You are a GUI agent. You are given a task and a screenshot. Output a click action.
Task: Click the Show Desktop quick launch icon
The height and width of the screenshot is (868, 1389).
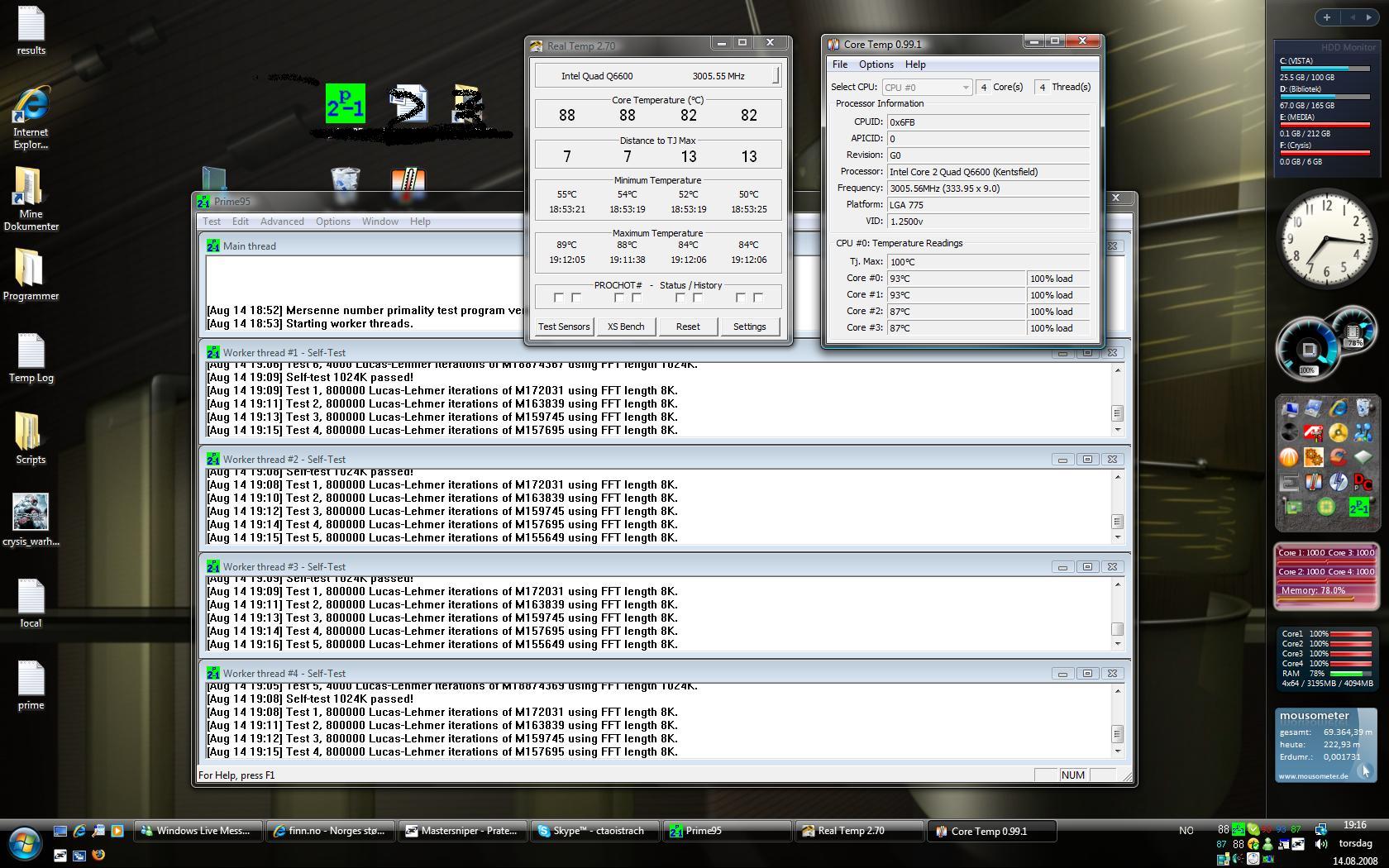(x=60, y=831)
